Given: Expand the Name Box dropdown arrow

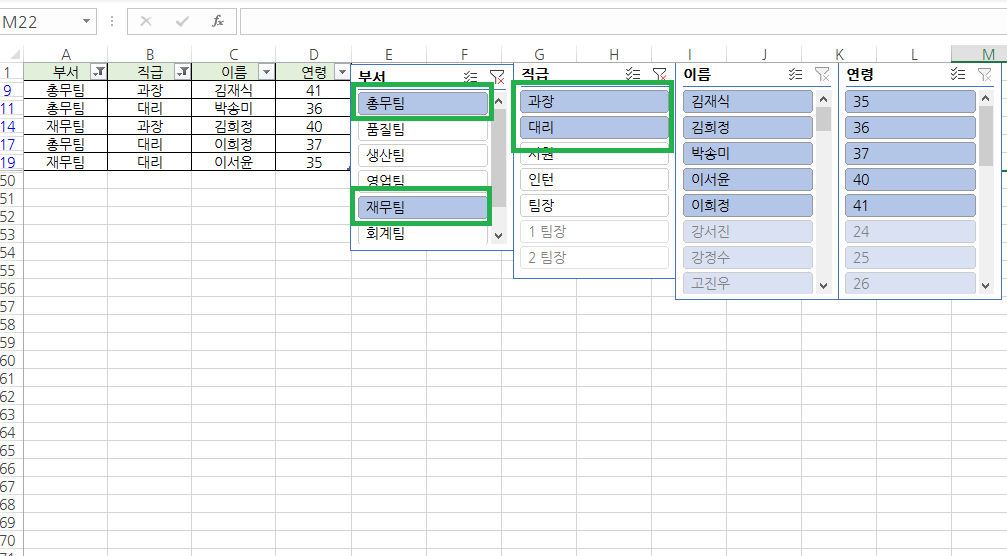Looking at the screenshot, I should tap(86, 22).
